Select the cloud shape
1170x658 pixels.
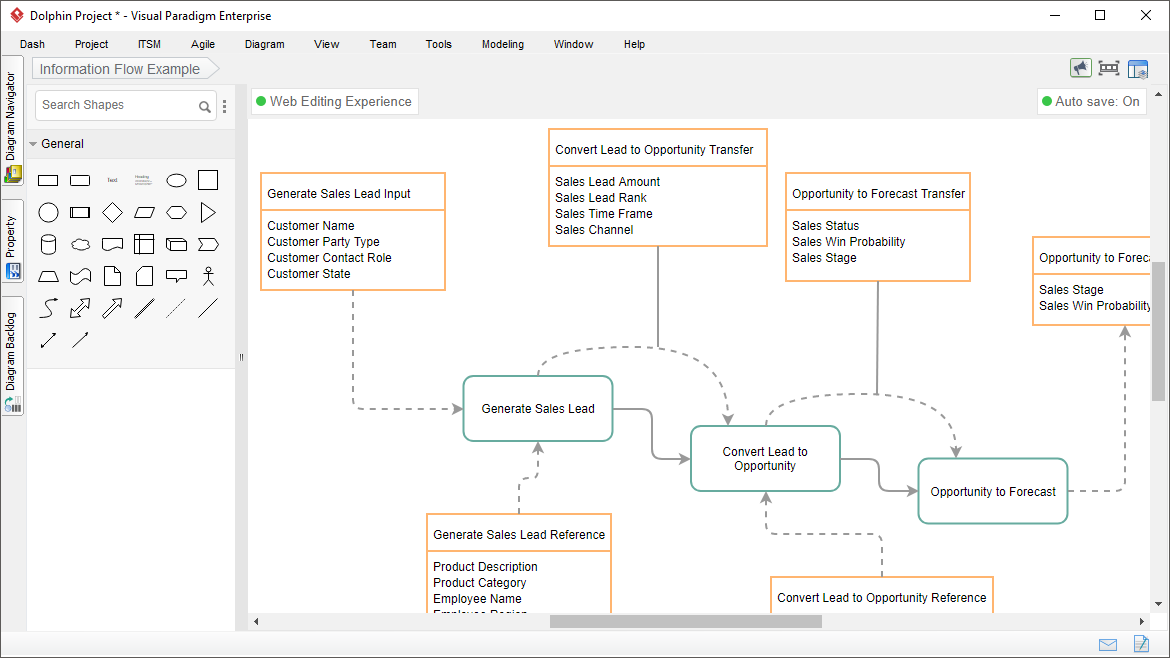[81, 245]
